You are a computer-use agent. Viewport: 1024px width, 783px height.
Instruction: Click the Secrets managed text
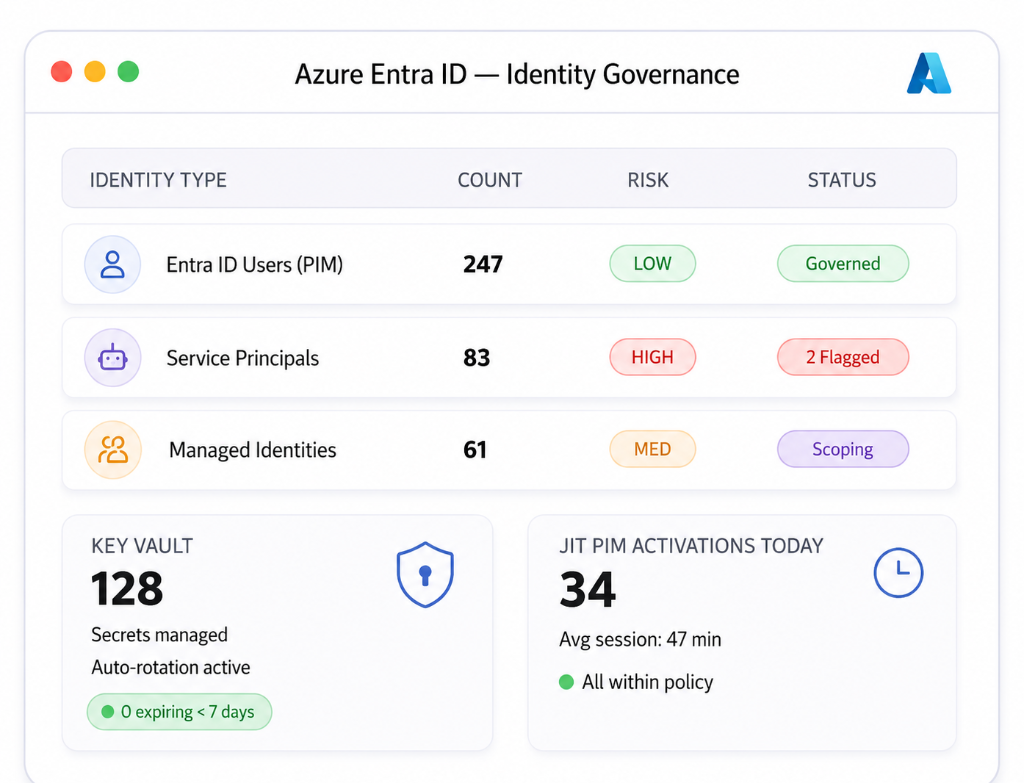(x=159, y=635)
